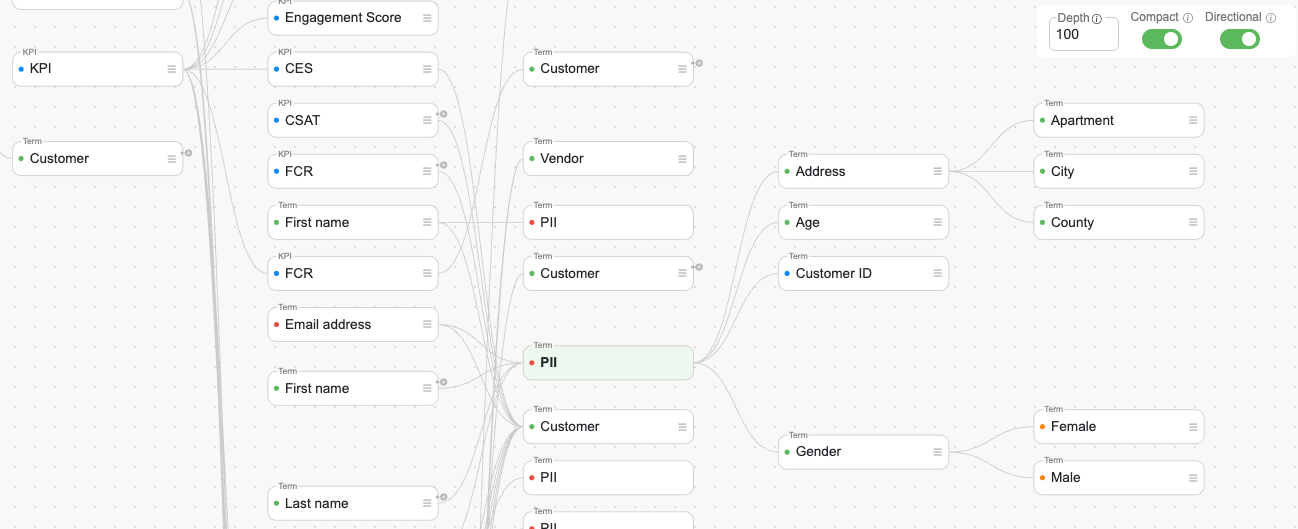Open the menu icon on Address node

(937, 172)
